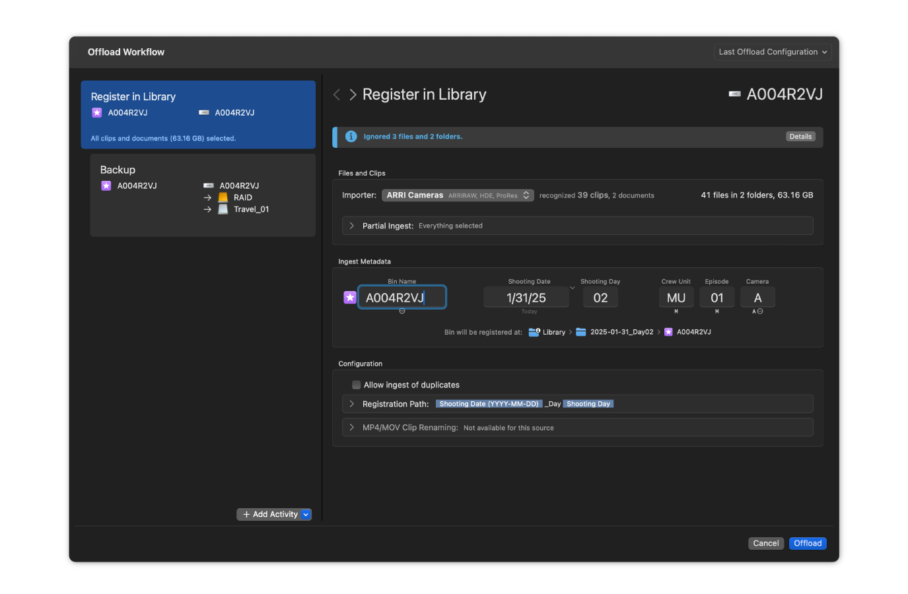
Task: Click 'Everything selected' text in Partial Ingest
Action: 450,226
